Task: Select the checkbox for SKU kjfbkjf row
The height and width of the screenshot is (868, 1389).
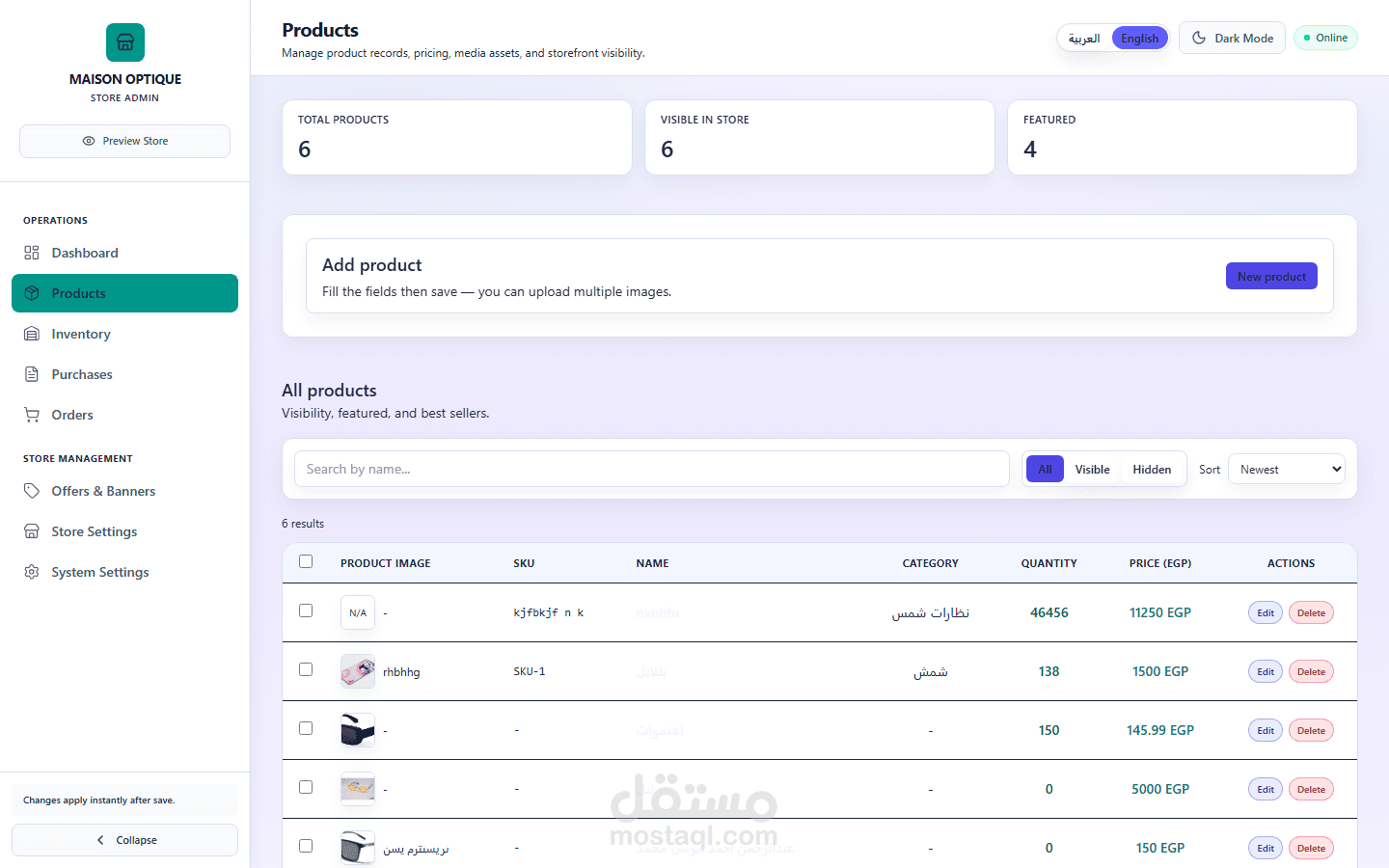Action: 306,610
